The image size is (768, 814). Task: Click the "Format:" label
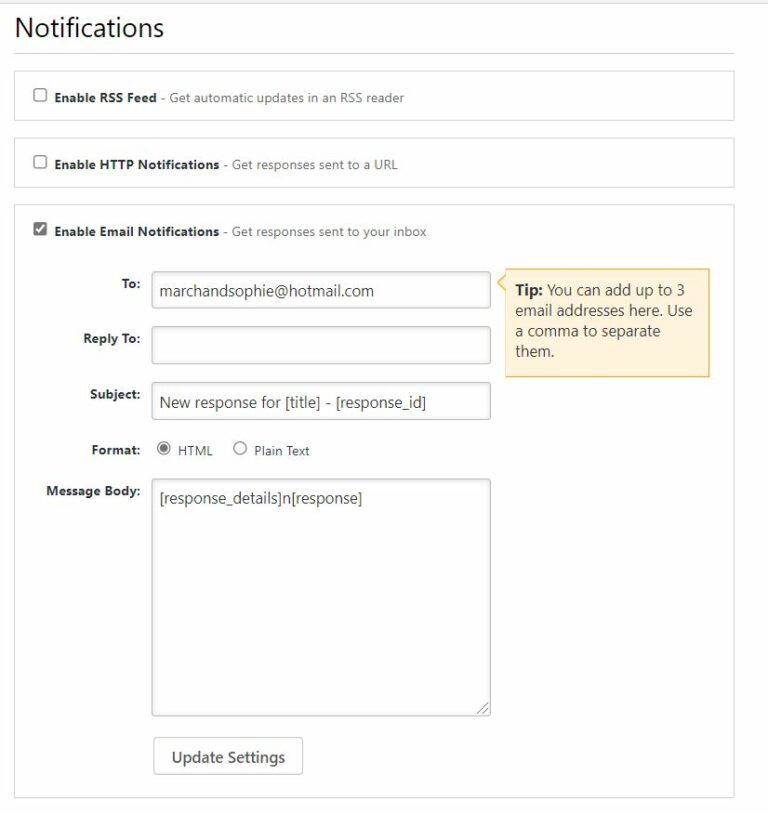116,450
